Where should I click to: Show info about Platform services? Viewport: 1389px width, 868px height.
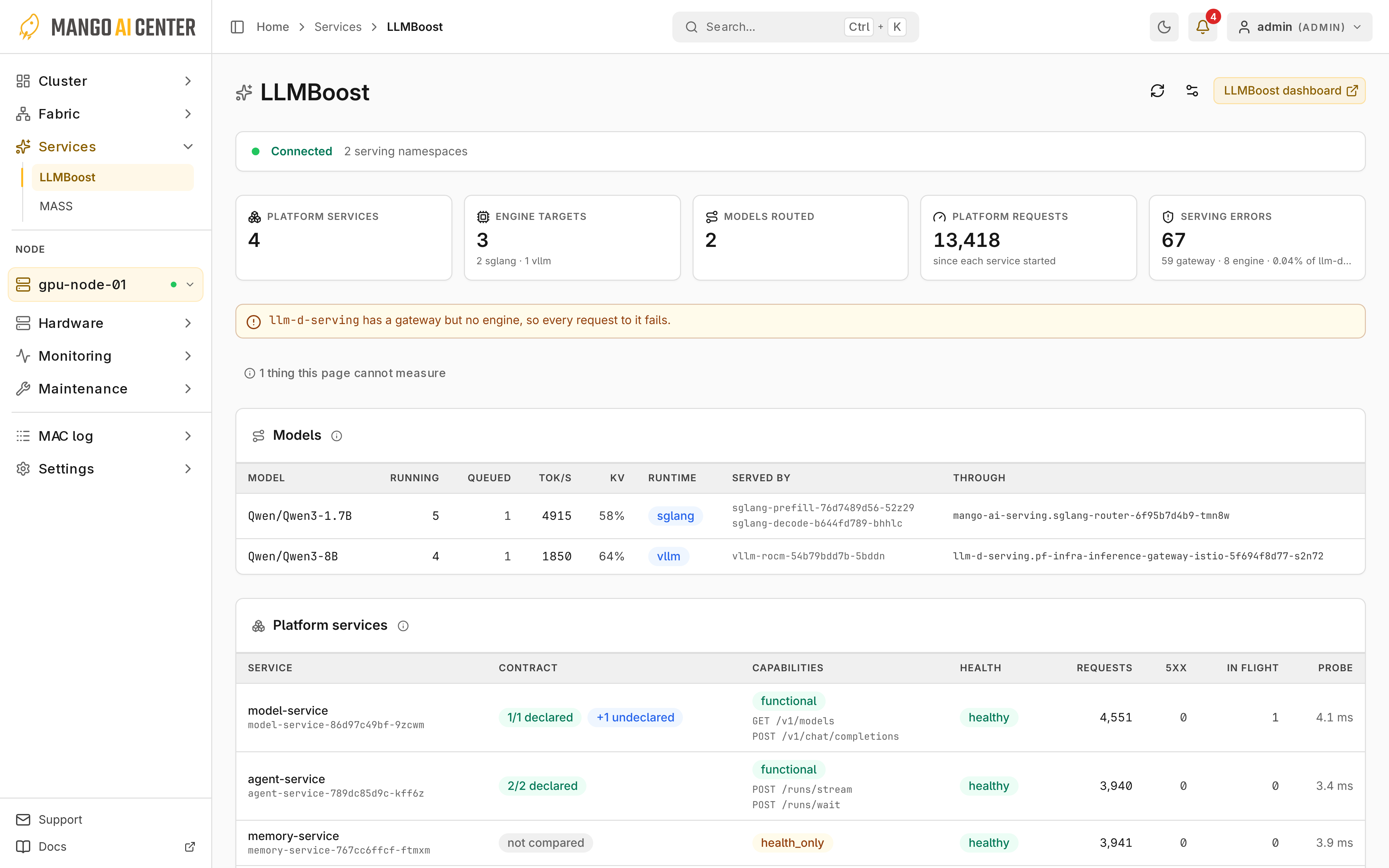[x=404, y=626]
